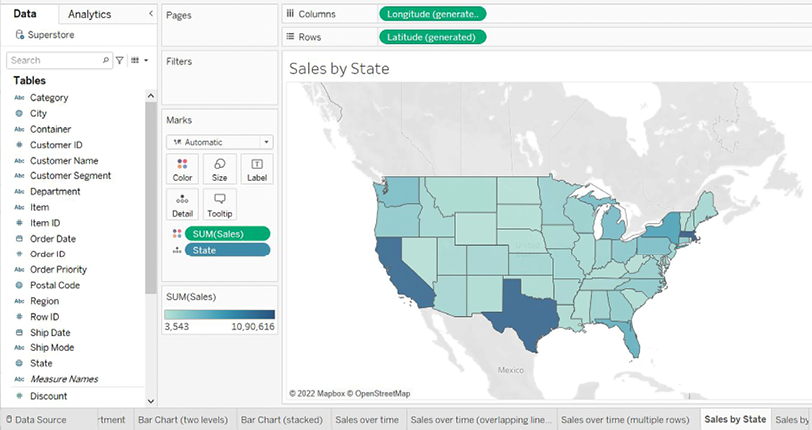The height and width of the screenshot is (430, 812).
Task: Click the Size marks card button
Action: (219, 169)
